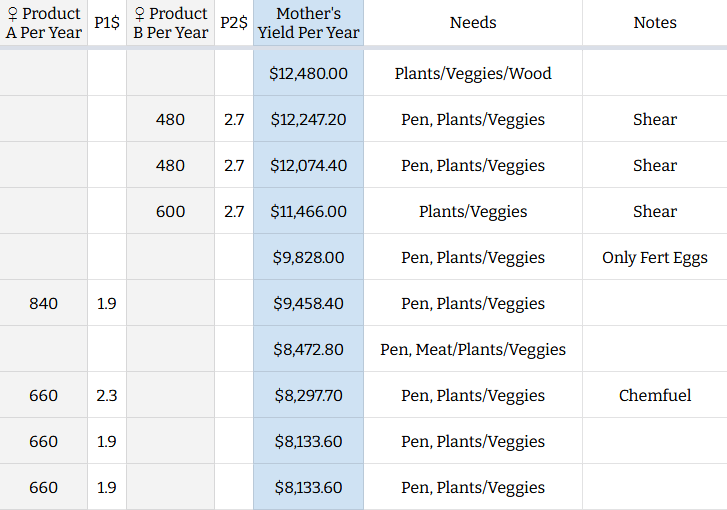Image resolution: width=727 pixels, height=510 pixels.
Task: Click the Only Fert Eggs note
Action: coord(655,257)
